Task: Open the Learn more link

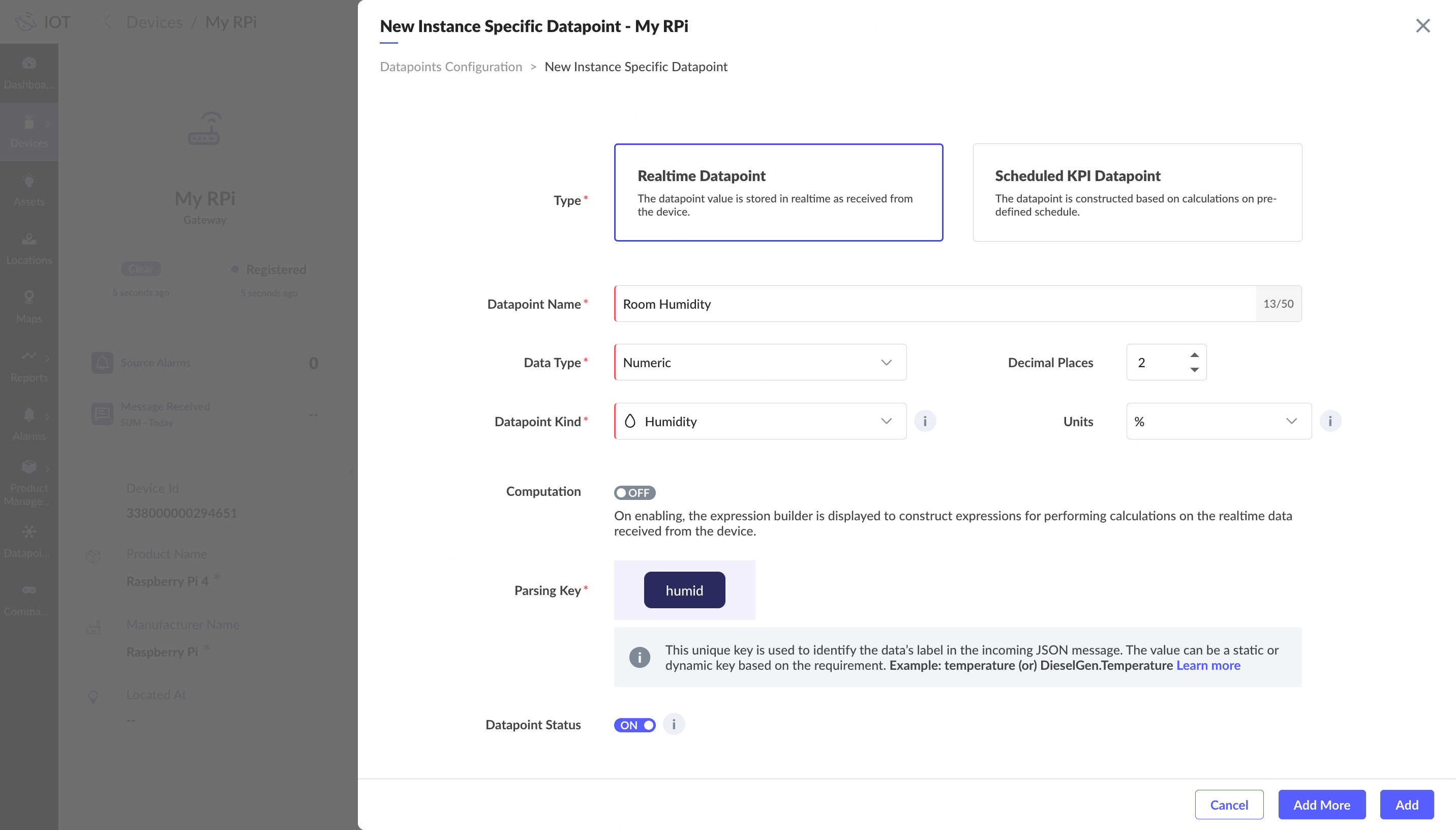Action: (x=1208, y=665)
